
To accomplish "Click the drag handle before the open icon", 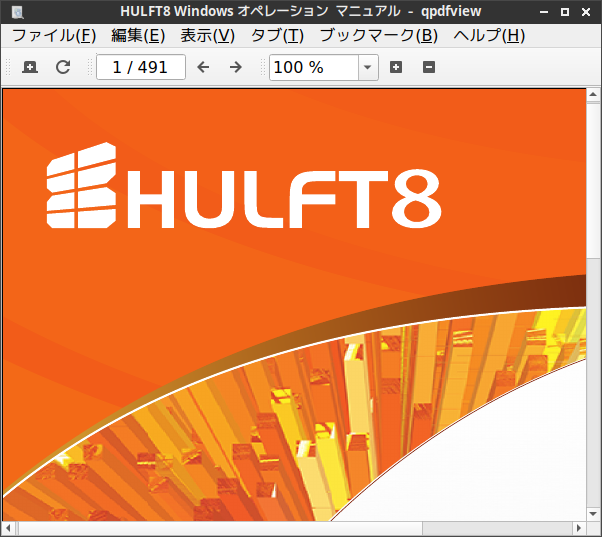I will (8, 68).
